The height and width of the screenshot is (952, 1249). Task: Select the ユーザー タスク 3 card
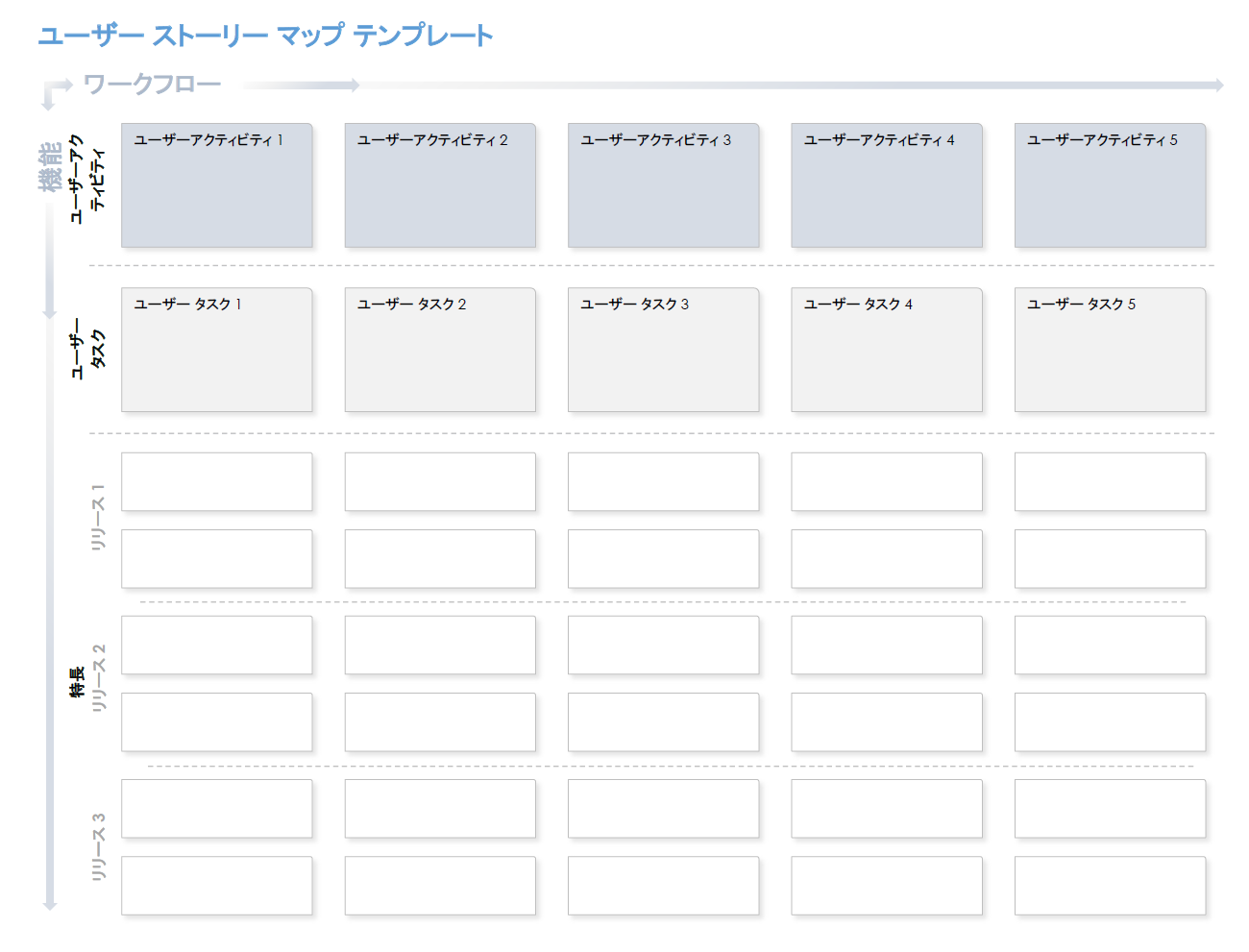(664, 350)
